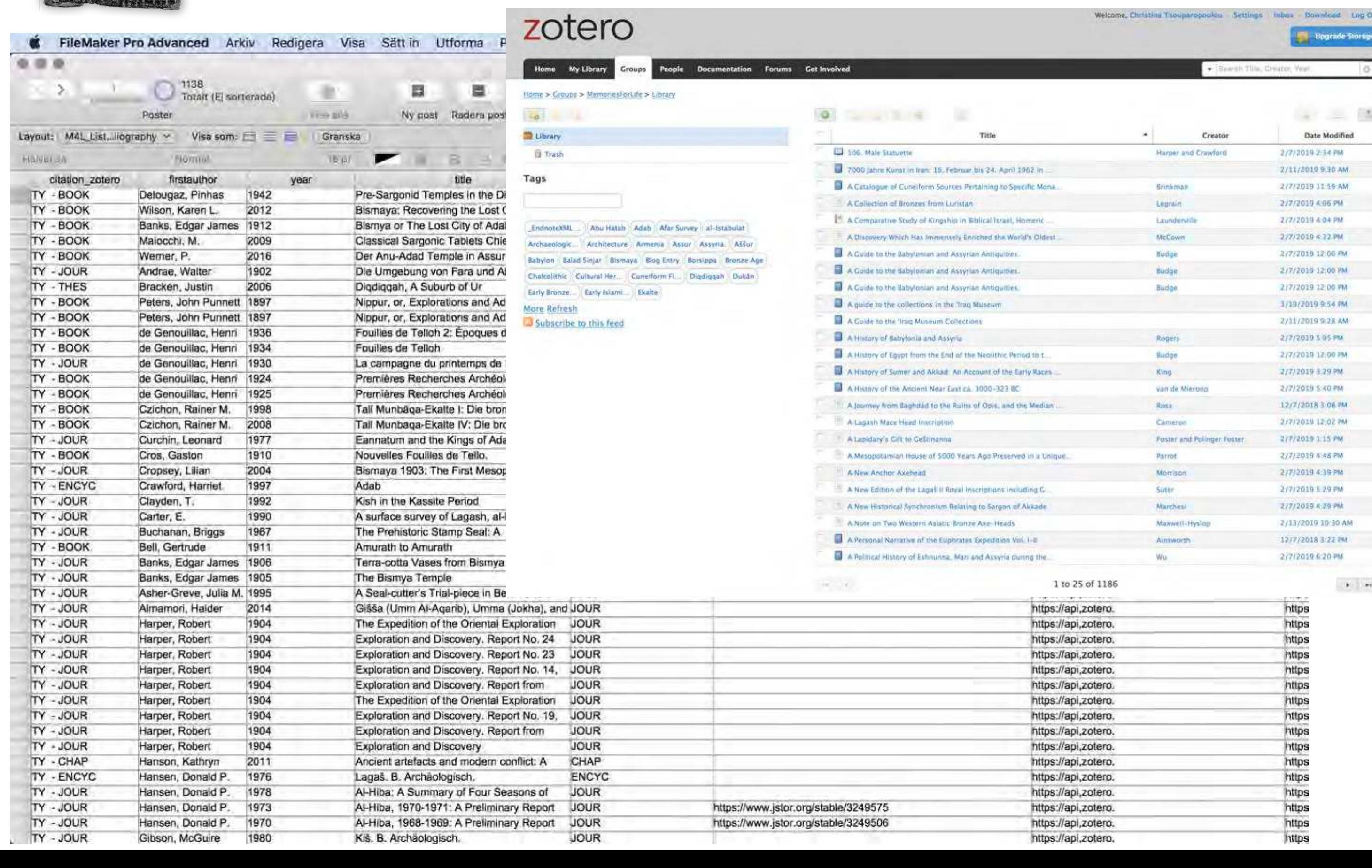
Task: Click book icon for A History of Babylonia and Assyria
Action: click(838, 337)
